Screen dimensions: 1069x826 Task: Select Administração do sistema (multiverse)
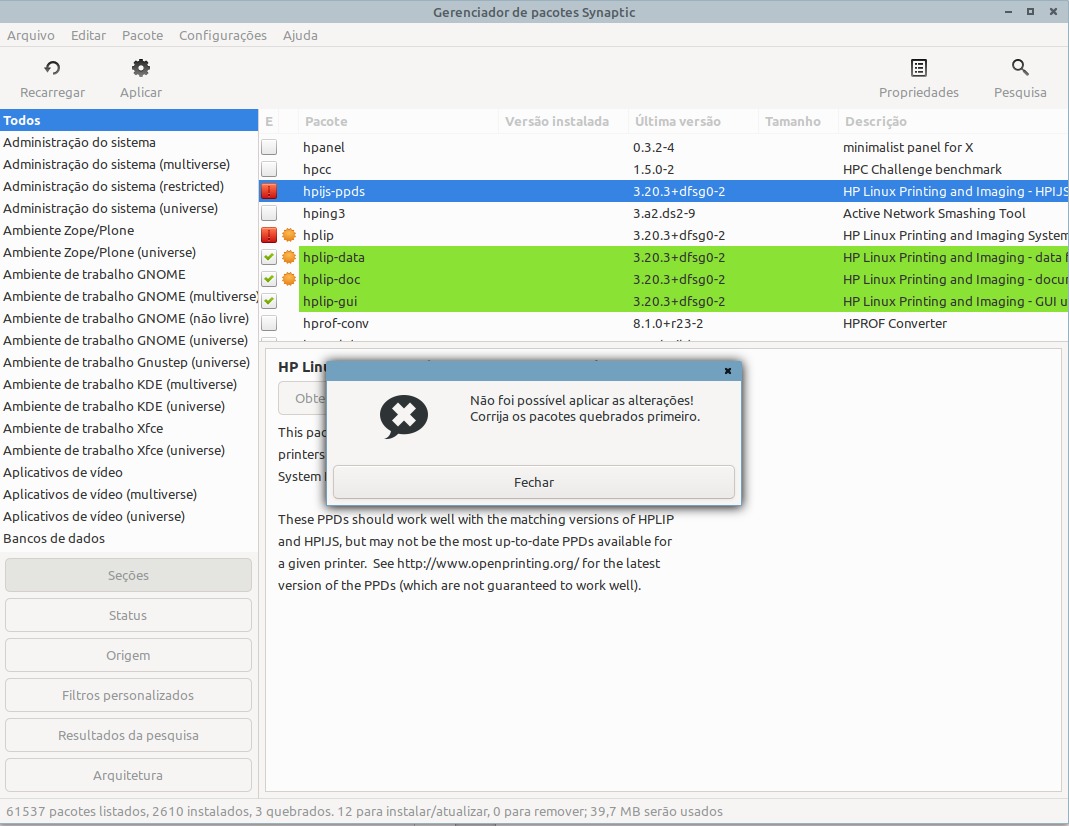[129, 164]
